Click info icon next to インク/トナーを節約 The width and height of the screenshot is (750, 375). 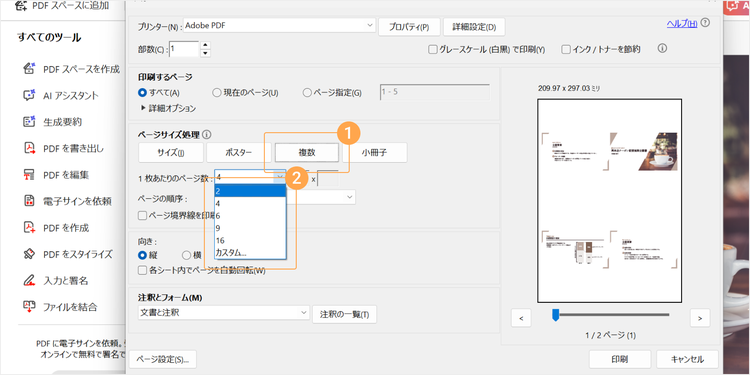pyautogui.click(x=662, y=48)
